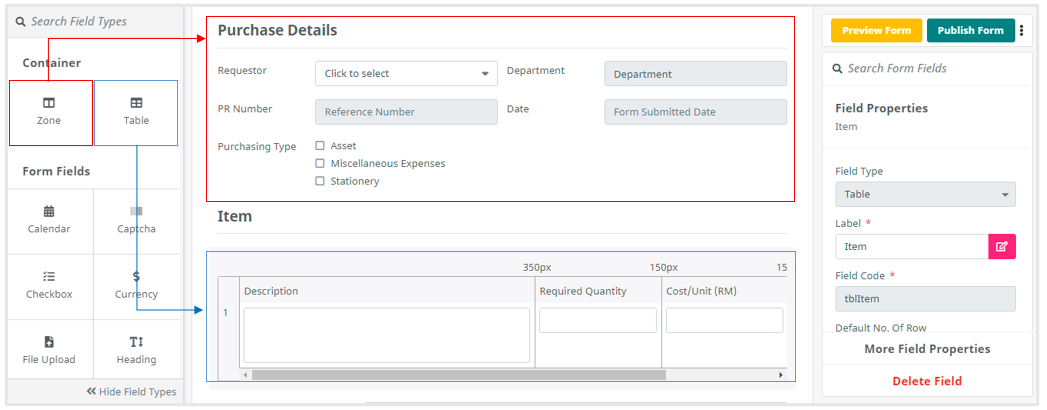This screenshot has height=410, width=1047.
Task: Click the Label input containing Item
Action: 911,246
